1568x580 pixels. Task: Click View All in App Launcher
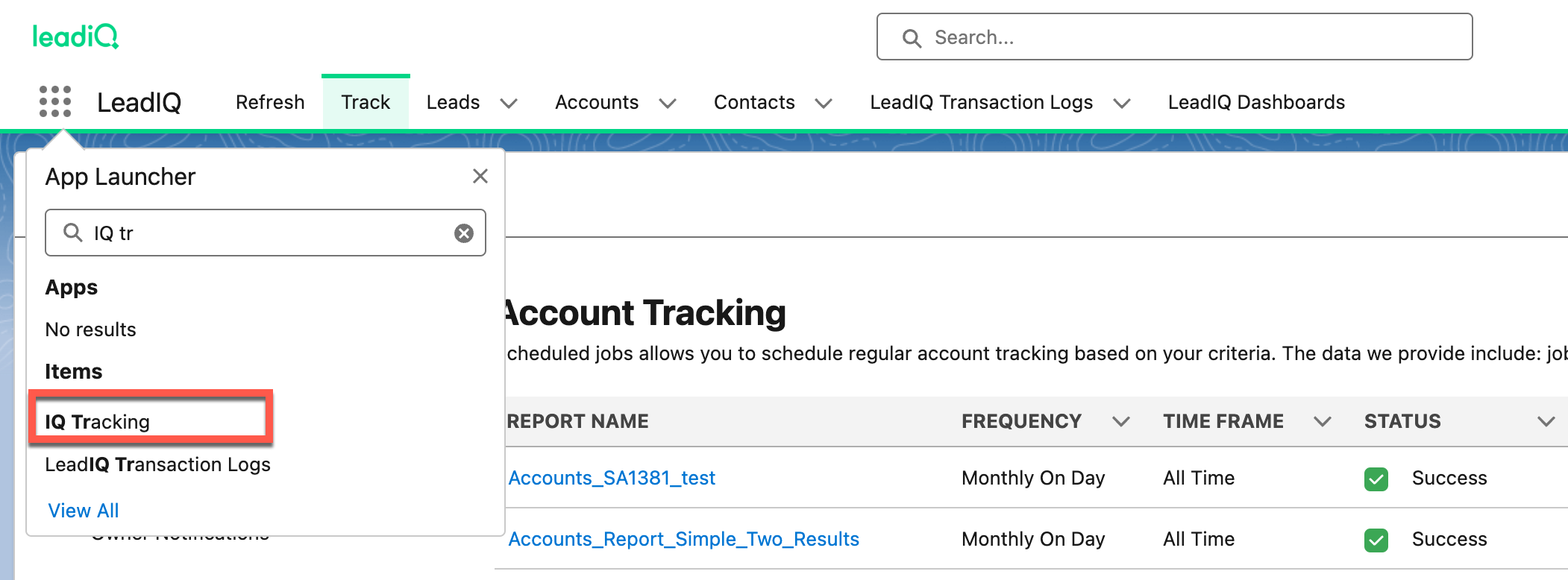coord(84,511)
